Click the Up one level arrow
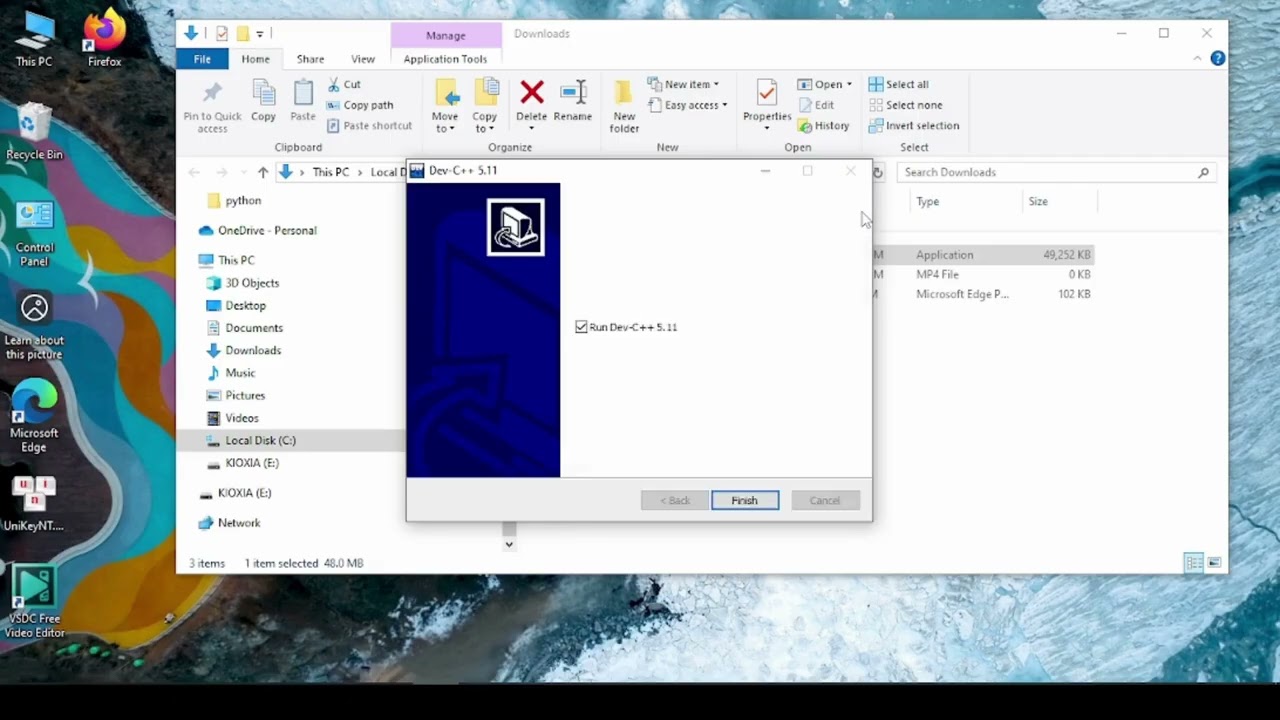Image resolution: width=1280 pixels, height=720 pixels. [263, 172]
